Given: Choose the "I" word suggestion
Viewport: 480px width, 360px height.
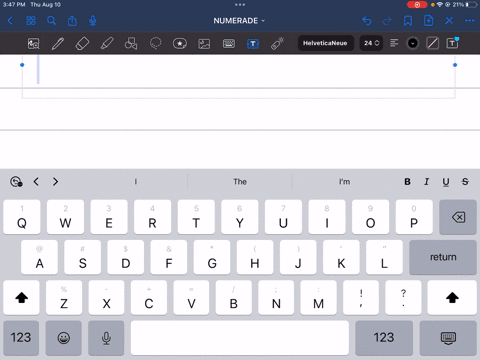Looking at the screenshot, I should (x=135, y=182).
